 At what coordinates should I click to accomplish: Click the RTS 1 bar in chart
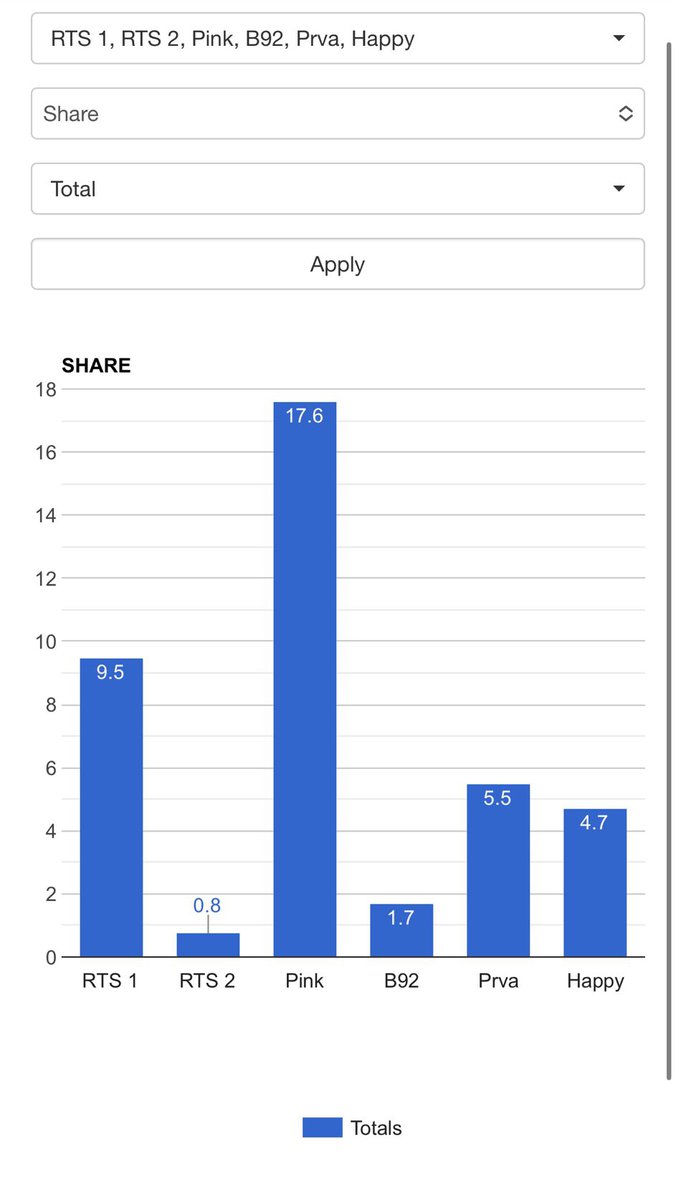coord(111,808)
